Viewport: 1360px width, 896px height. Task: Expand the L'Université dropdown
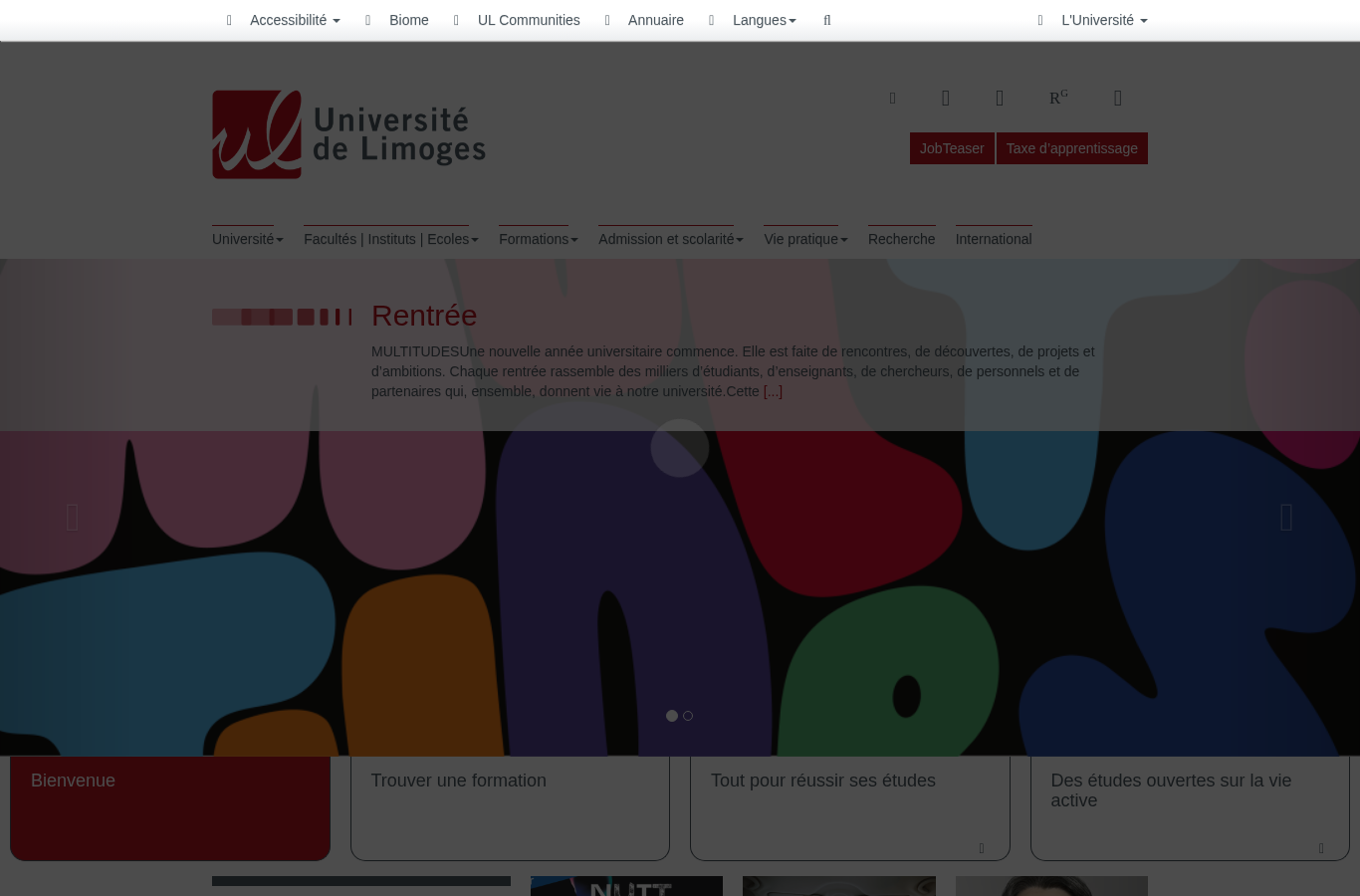[x=1104, y=20]
